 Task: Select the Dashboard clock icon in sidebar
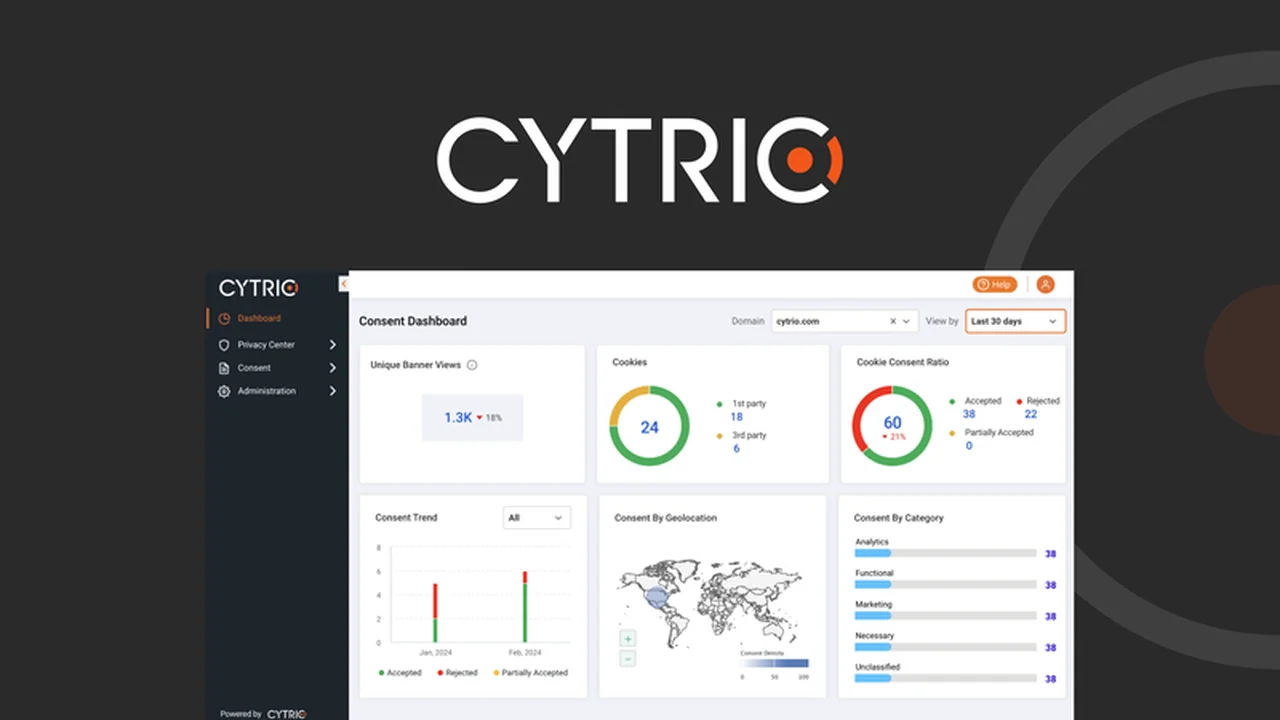tap(224, 318)
